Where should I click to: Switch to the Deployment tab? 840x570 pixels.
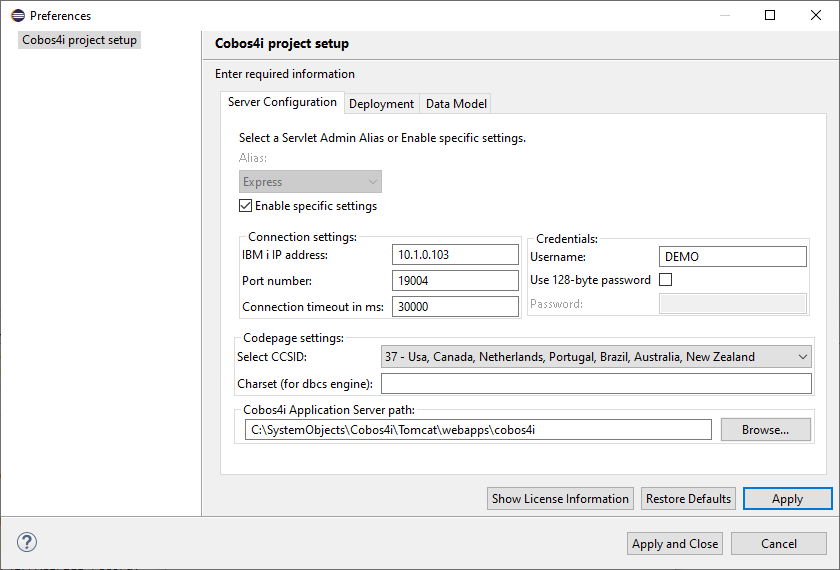(381, 104)
